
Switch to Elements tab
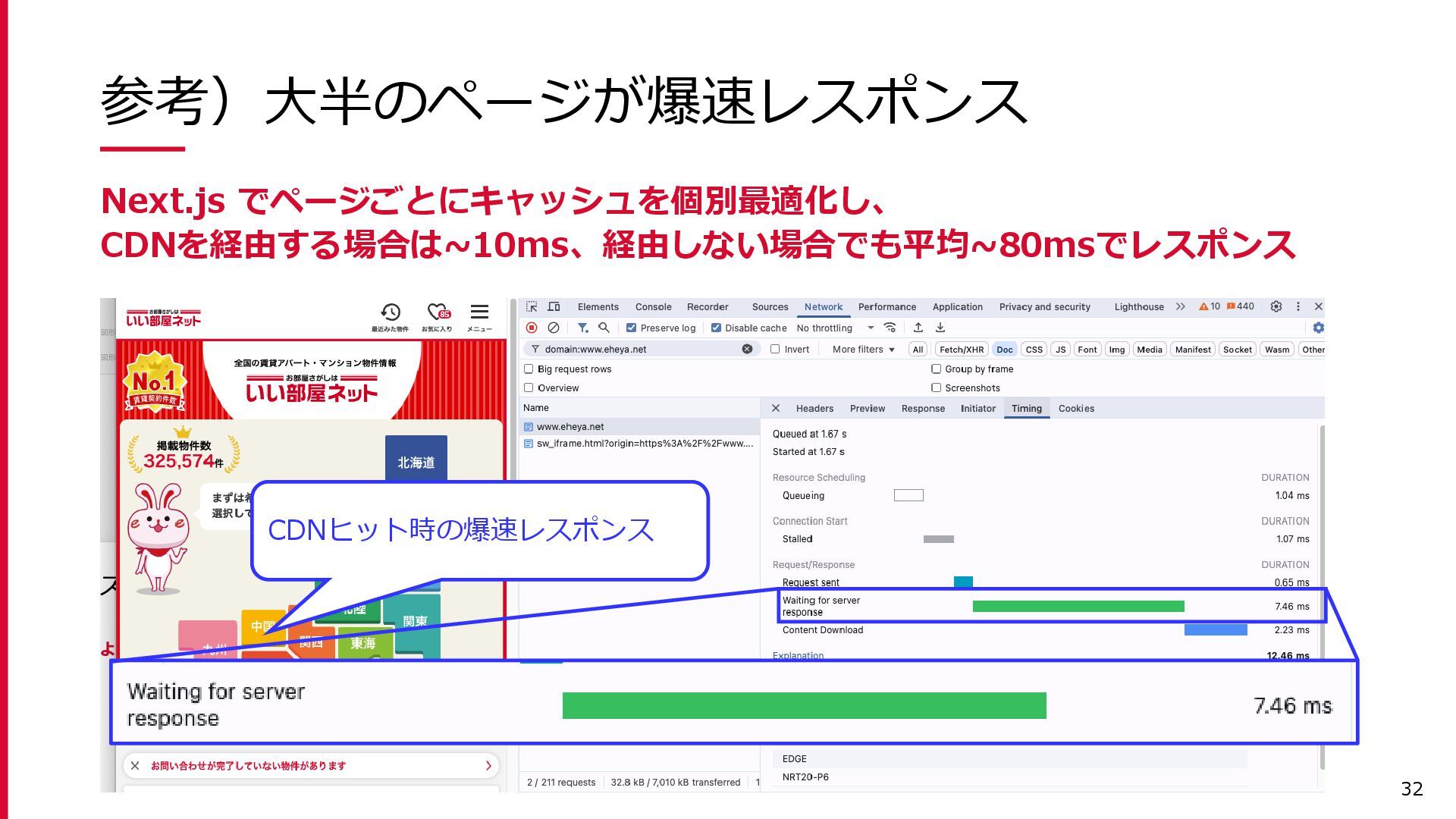coord(598,306)
